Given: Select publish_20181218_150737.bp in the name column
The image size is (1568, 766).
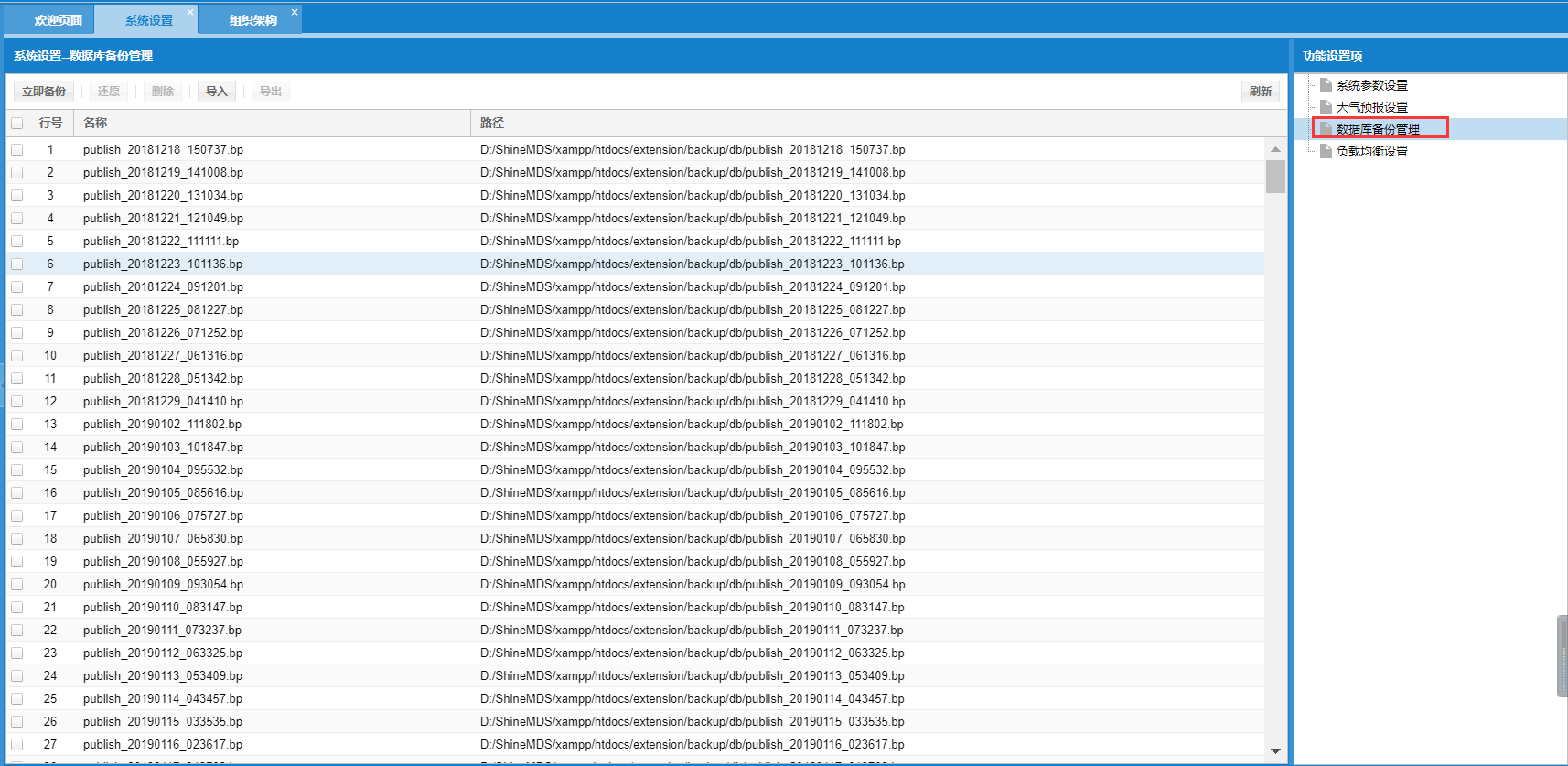Looking at the screenshot, I should (x=163, y=149).
